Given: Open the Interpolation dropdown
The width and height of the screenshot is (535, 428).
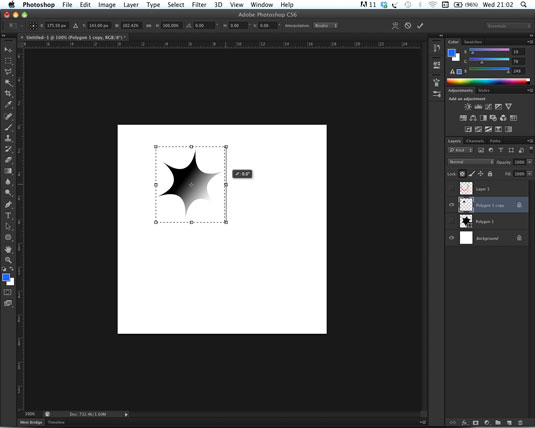Looking at the screenshot, I should point(326,26).
